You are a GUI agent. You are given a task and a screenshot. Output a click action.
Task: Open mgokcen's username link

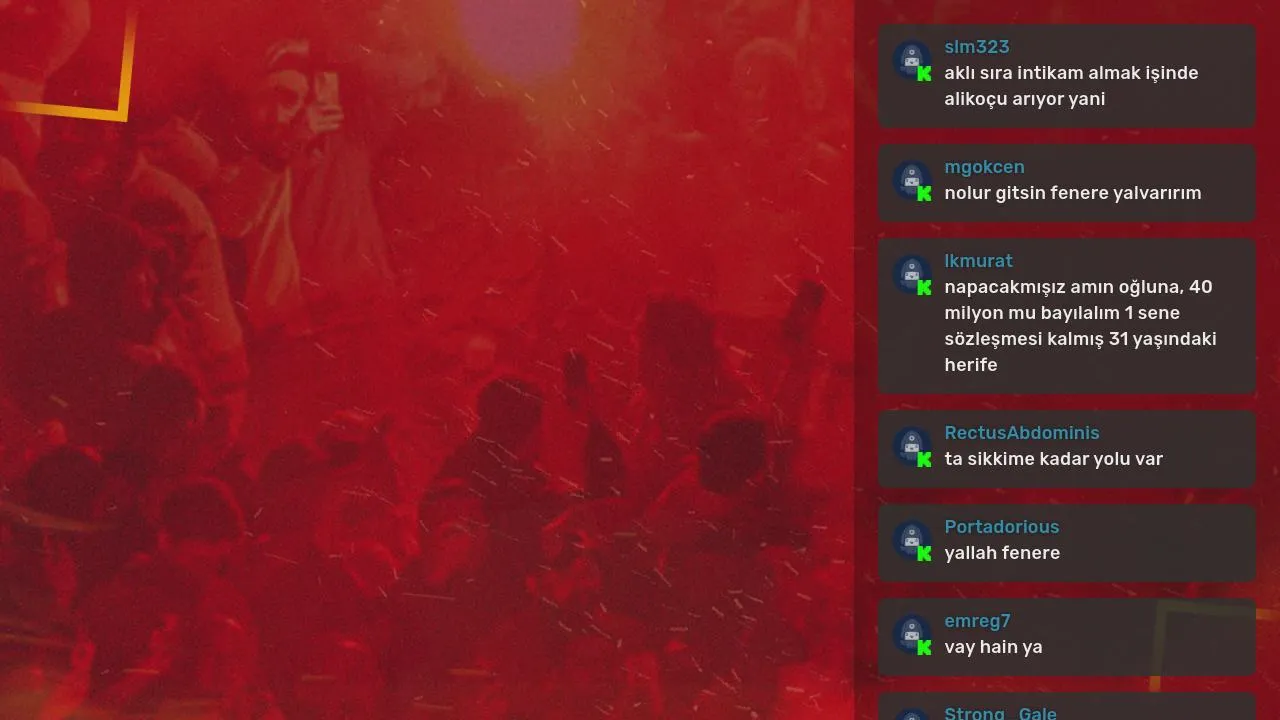pos(984,167)
